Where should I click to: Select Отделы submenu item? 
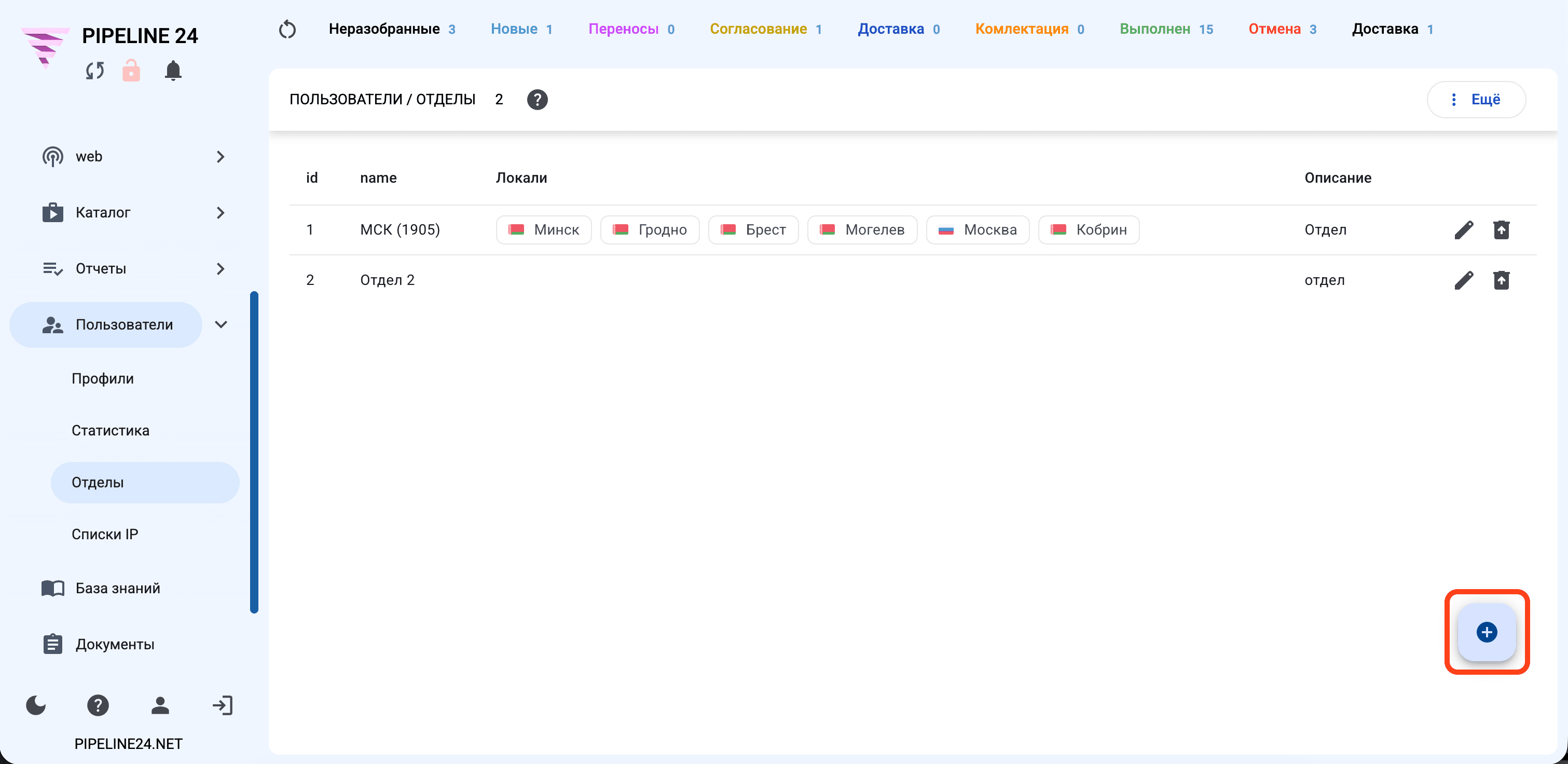click(145, 483)
